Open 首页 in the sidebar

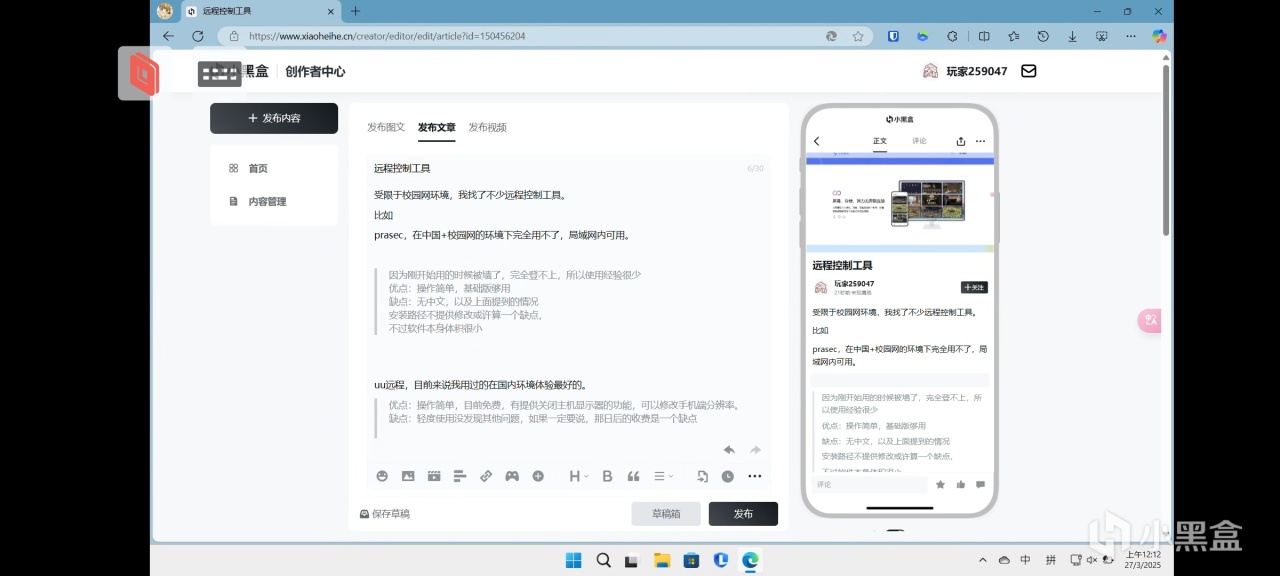pyautogui.click(x=258, y=168)
